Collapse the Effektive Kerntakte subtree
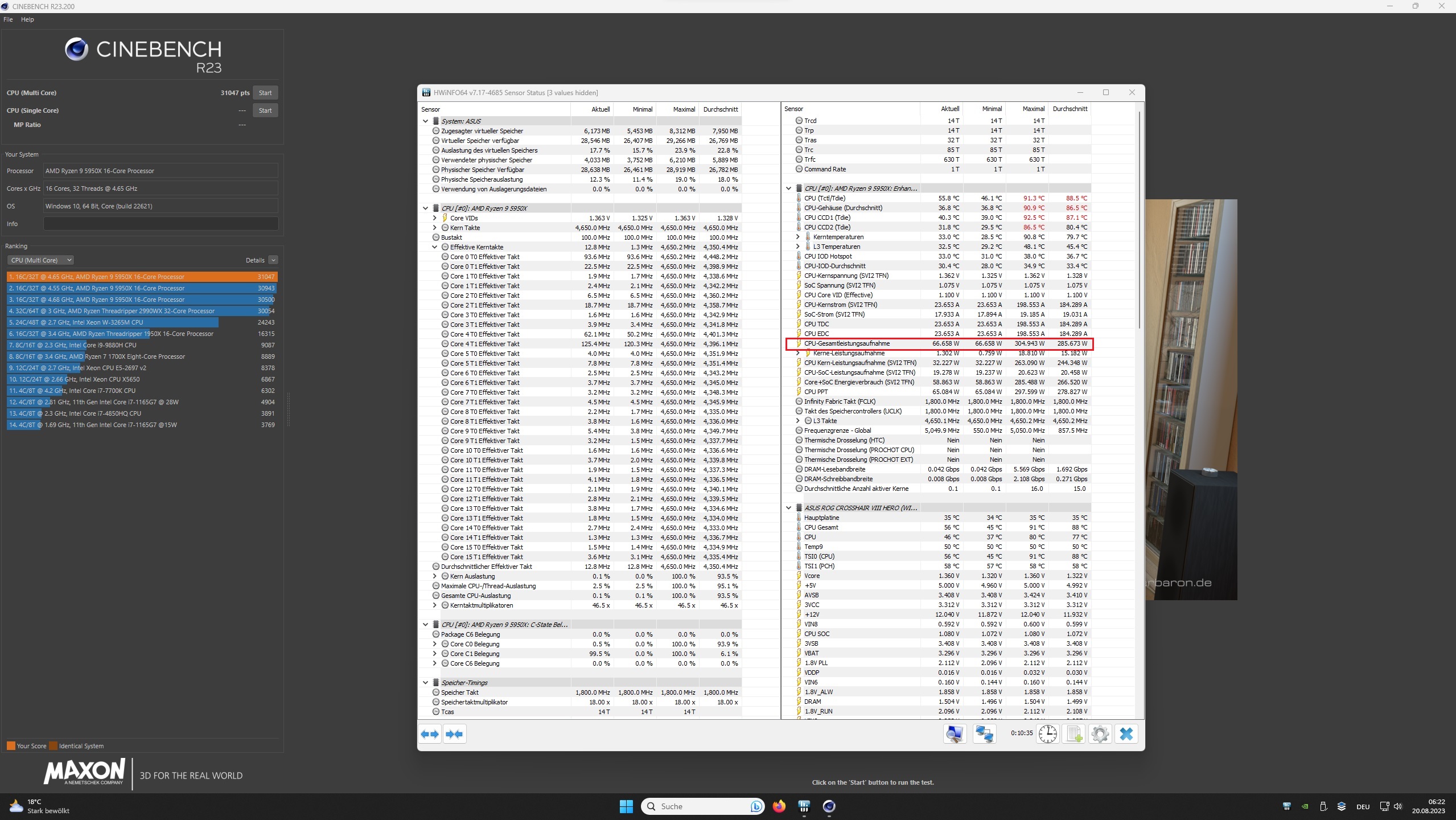The width and height of the screenshot is (1456, 820). tap(435, 247)
